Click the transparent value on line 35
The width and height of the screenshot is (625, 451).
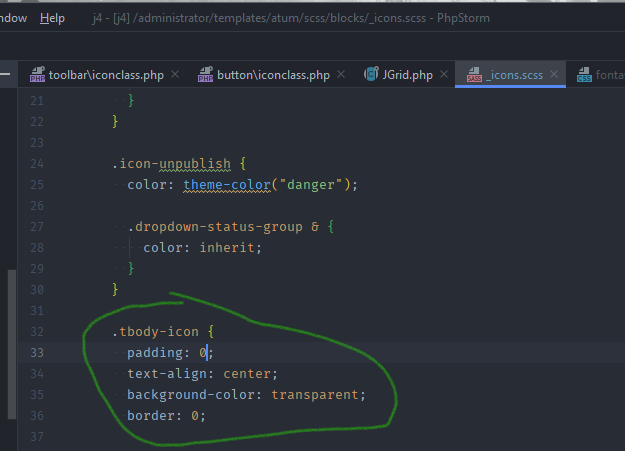315,395
